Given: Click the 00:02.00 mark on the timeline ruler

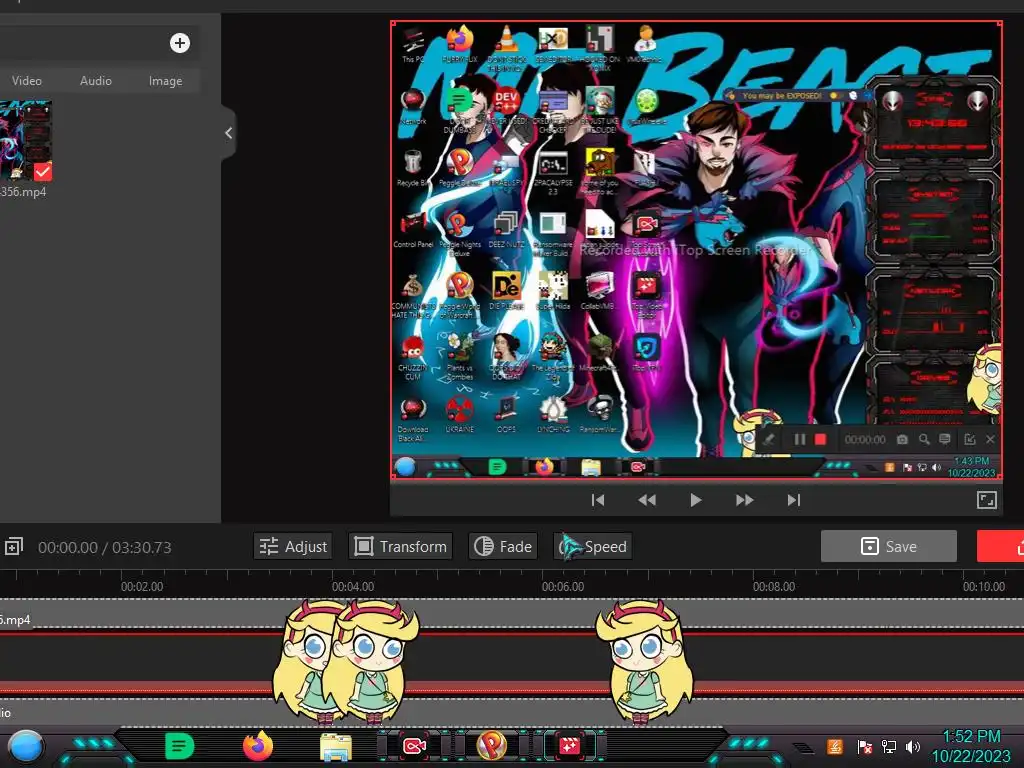Looking at the screenshot, I should coord(142,586).
